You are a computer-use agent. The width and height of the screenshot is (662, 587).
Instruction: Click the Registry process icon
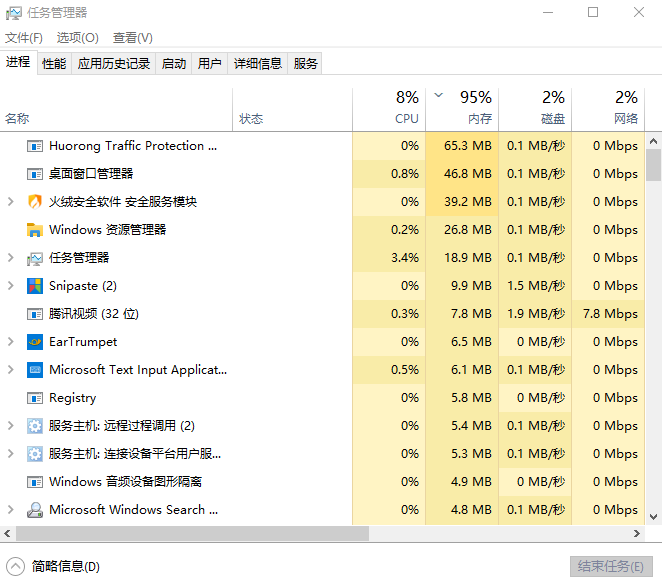(x=35, y=398)
